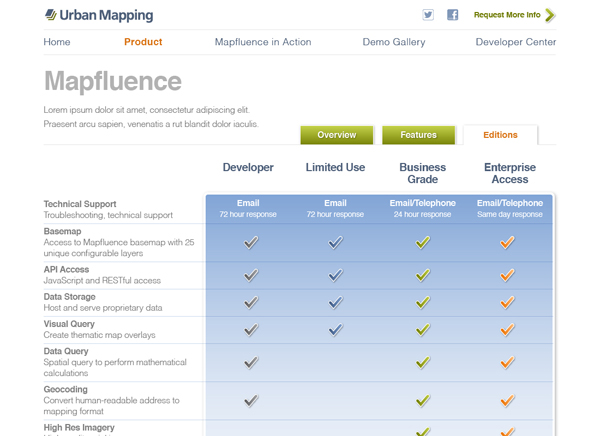Click the green Request More Info arrow
The height and width of the screenshot is (436, 600).
pyautogui.click(x=549, y=15)
